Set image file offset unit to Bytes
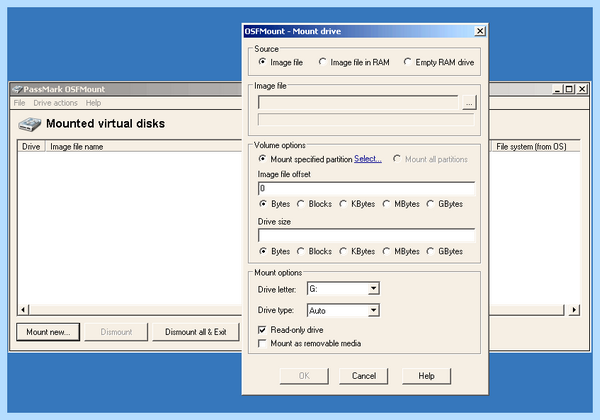600x420 pixels. 262,204
